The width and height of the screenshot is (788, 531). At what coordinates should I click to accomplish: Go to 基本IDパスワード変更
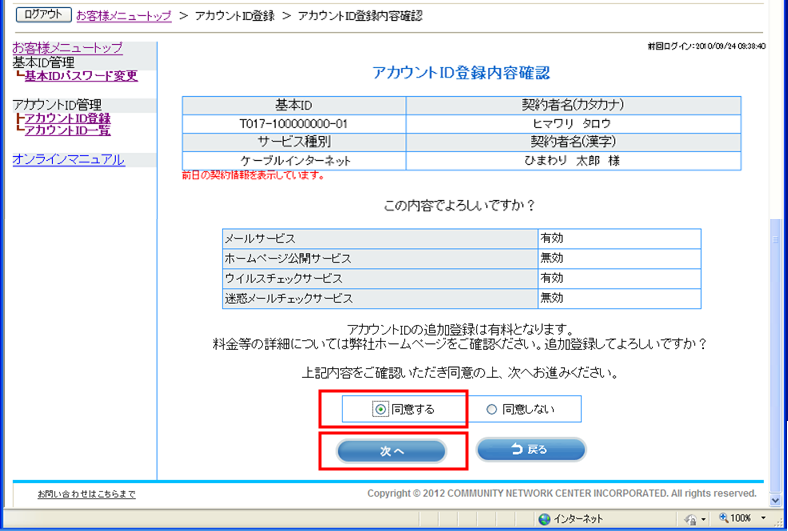[x=81, y=76]
